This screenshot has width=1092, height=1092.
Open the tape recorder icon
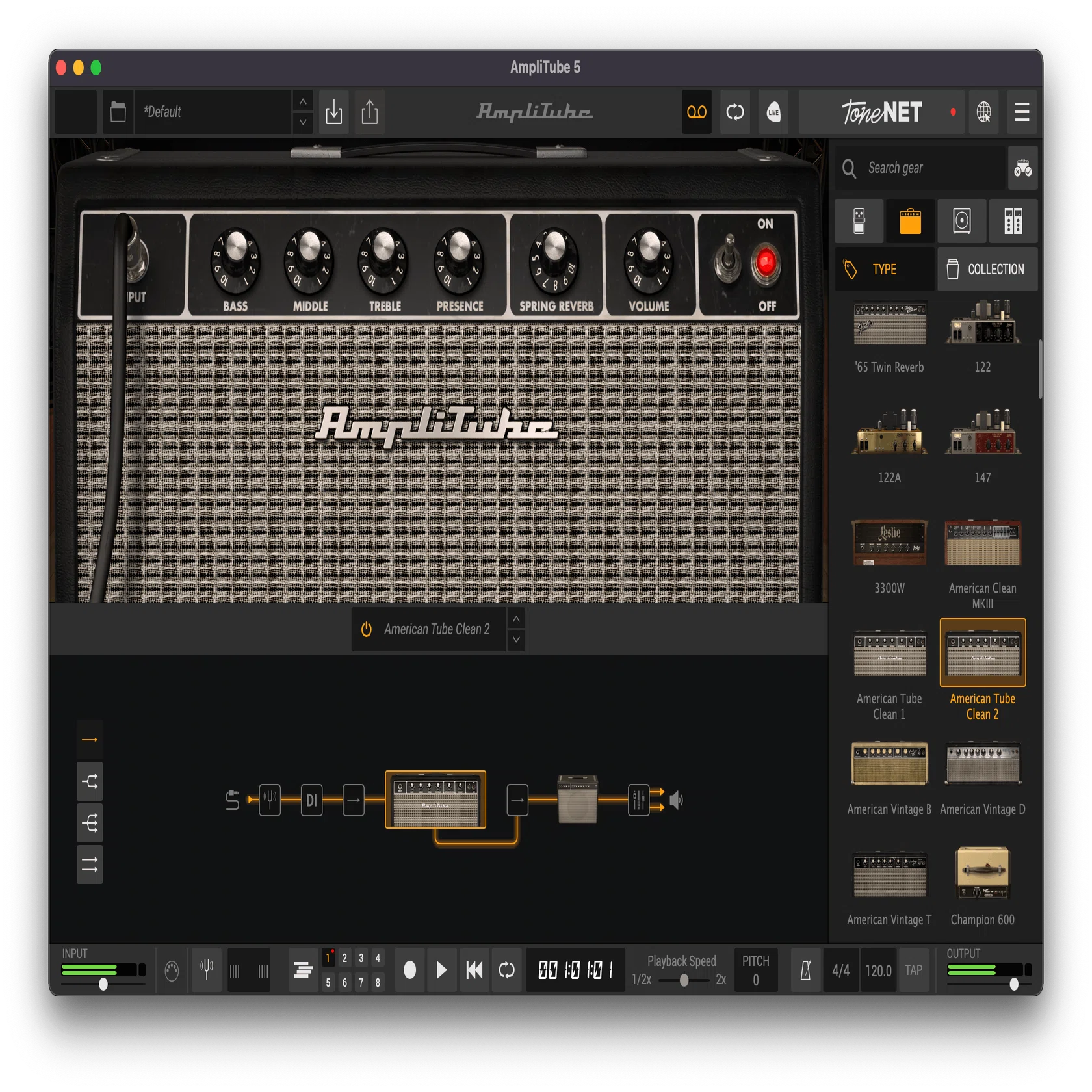(x=696, y=112)
